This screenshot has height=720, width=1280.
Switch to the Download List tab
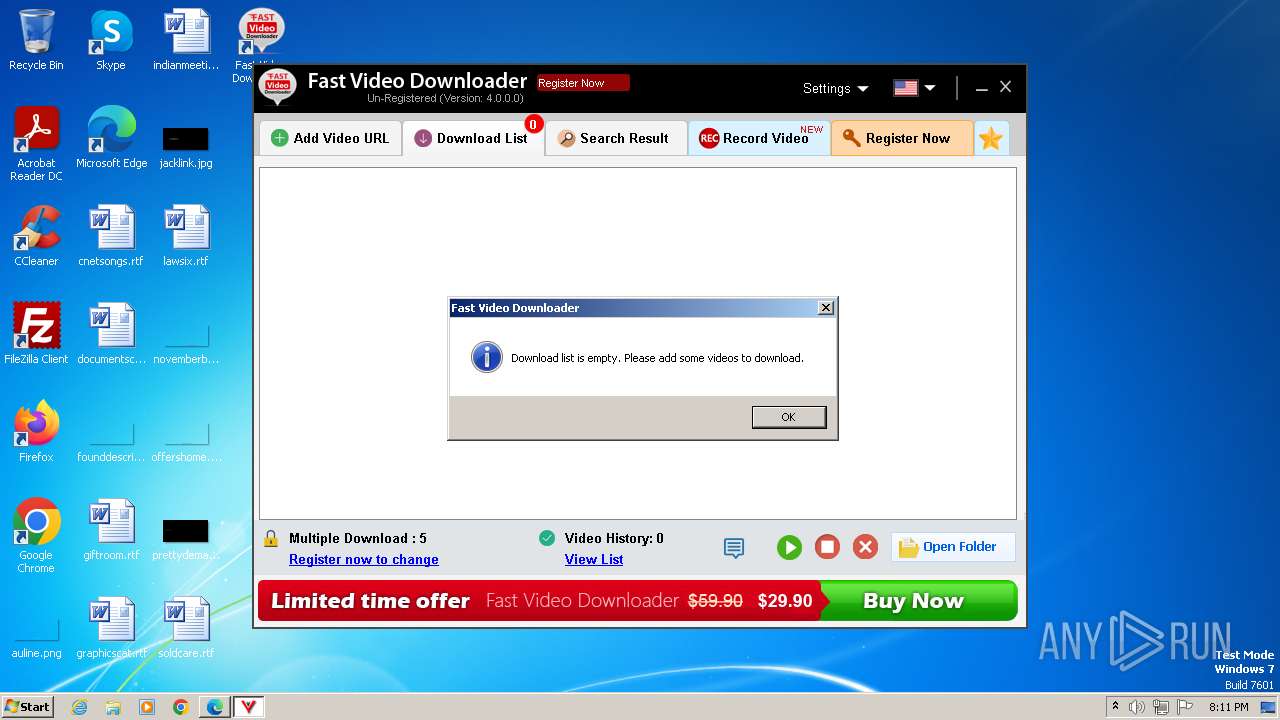click(472, 139)
